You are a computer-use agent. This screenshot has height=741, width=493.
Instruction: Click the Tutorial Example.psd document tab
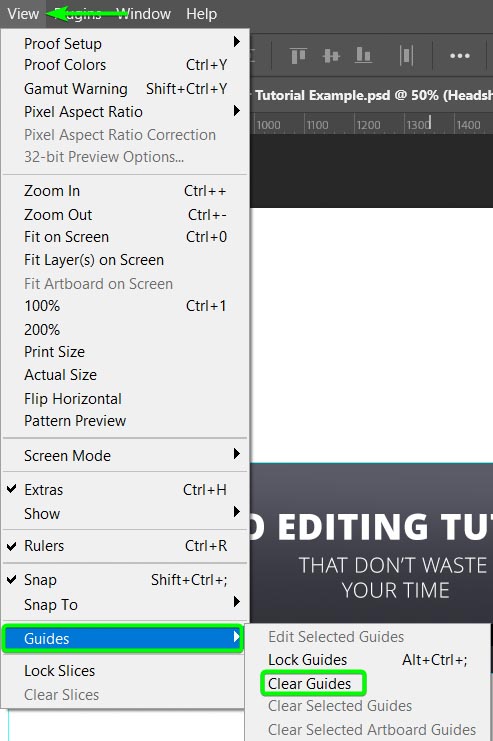pos(372,95)
